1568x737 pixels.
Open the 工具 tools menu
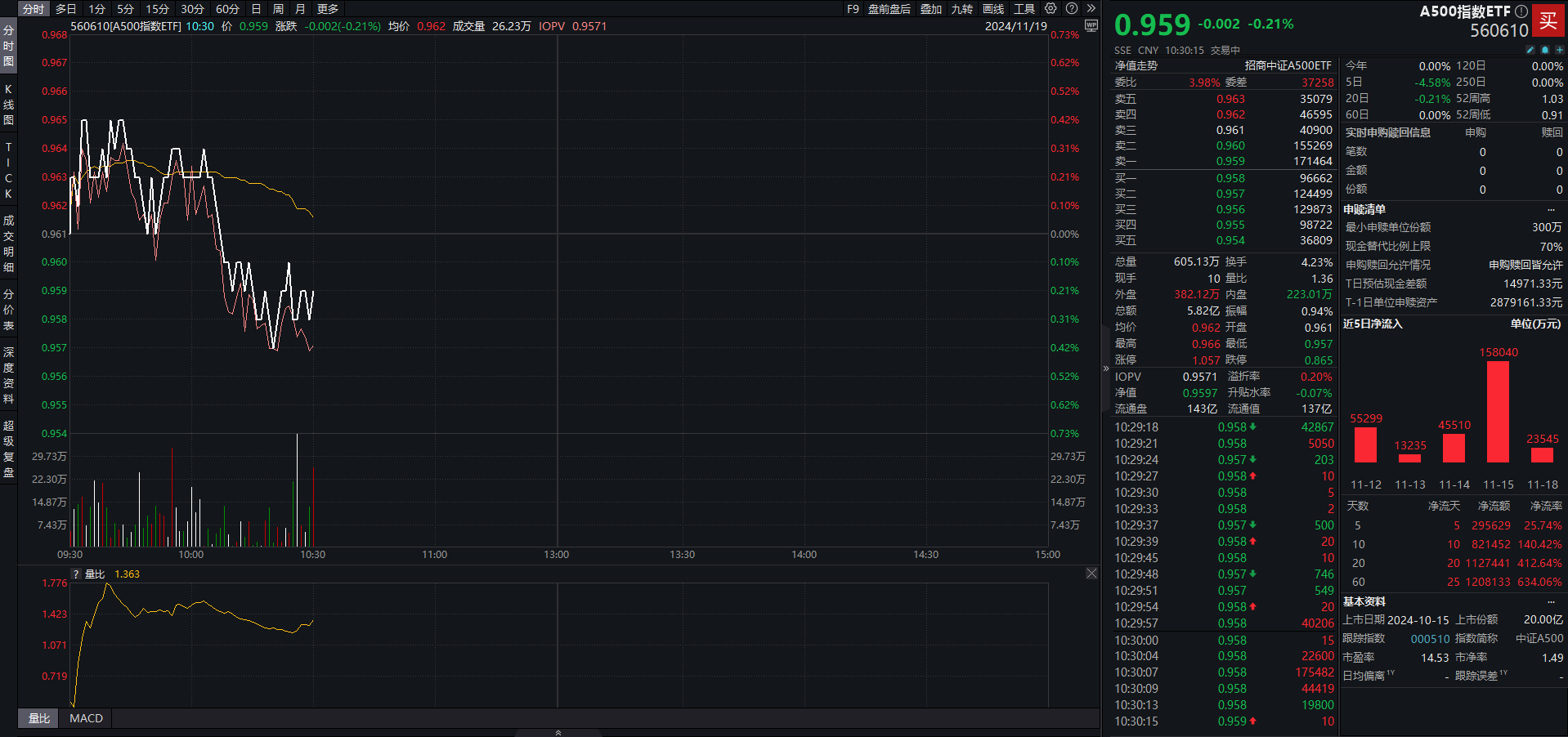click(x=1024, y=9)
